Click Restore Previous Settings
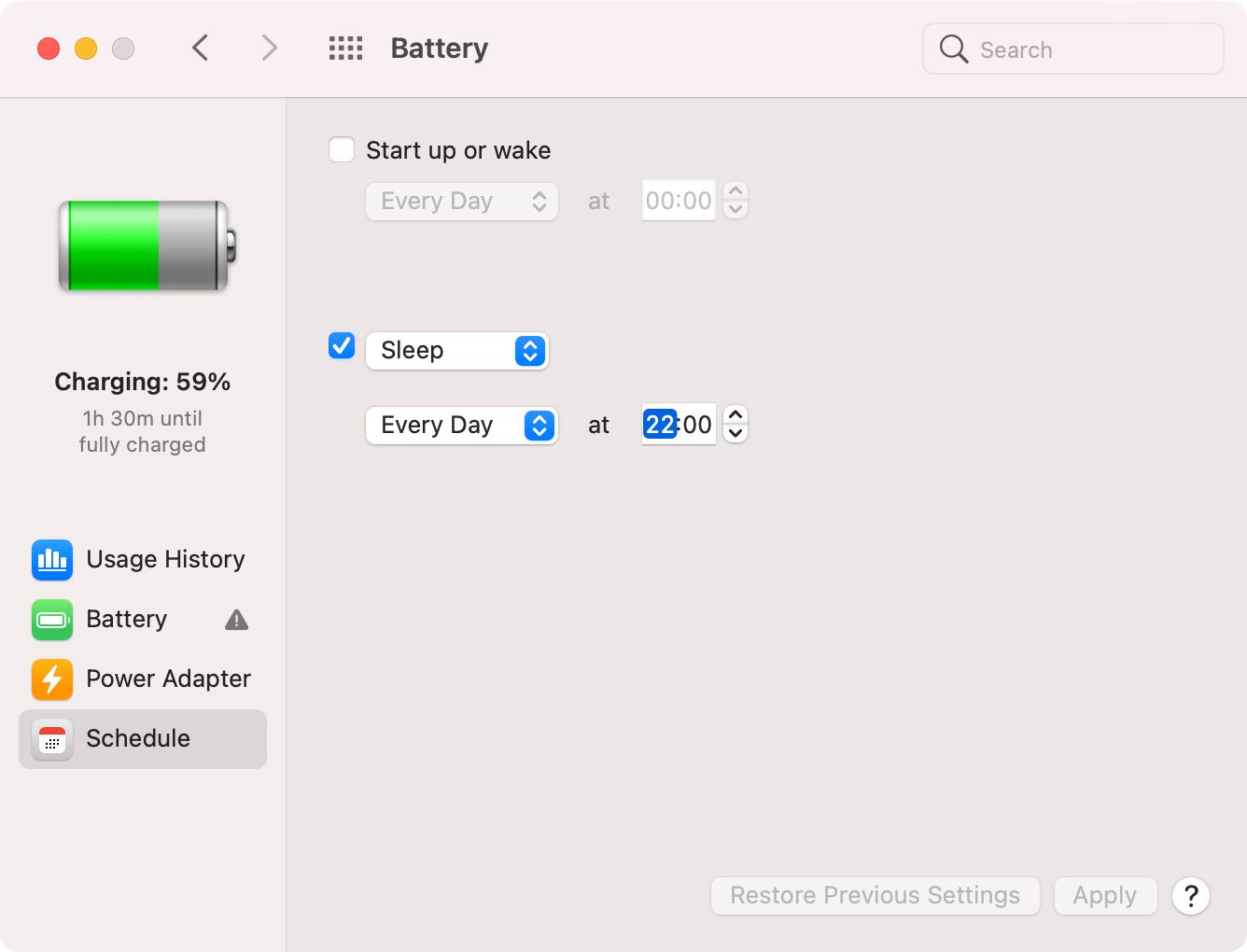Viewport: 1247px width, 952px height. tap(875, 896)
